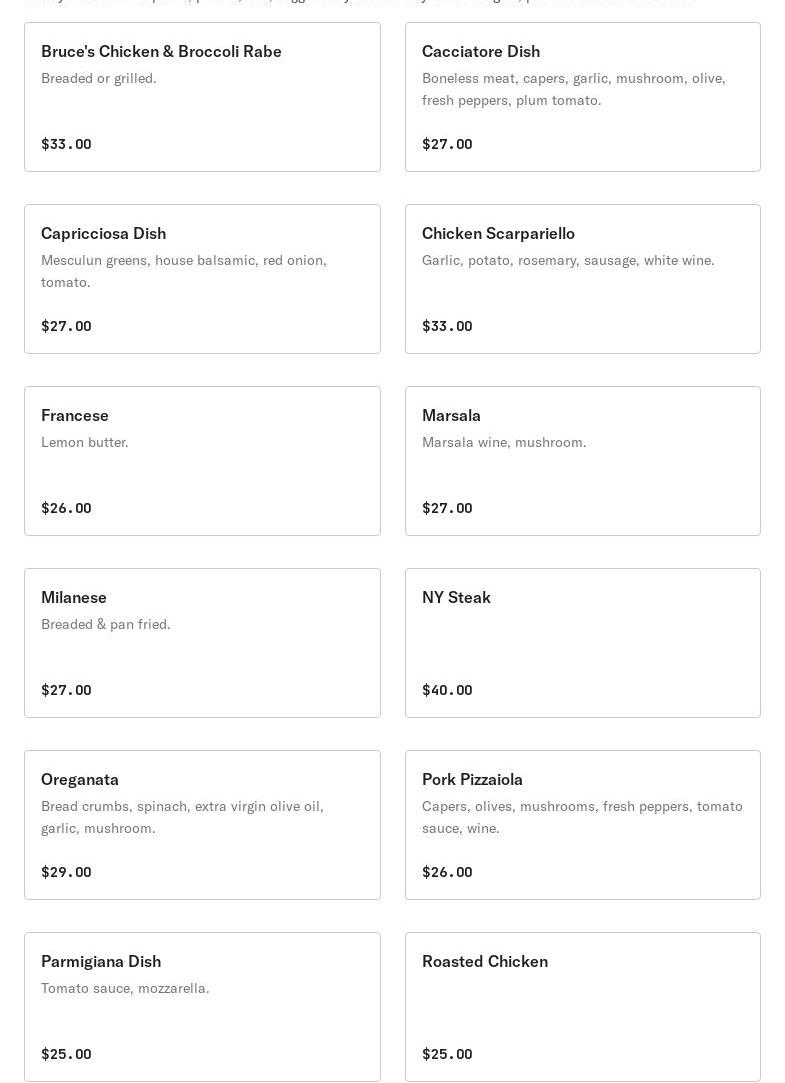The width and height of the screenshot is (785, 1083).
Task: Select the NY Steak card
Action: click(582, 643)
